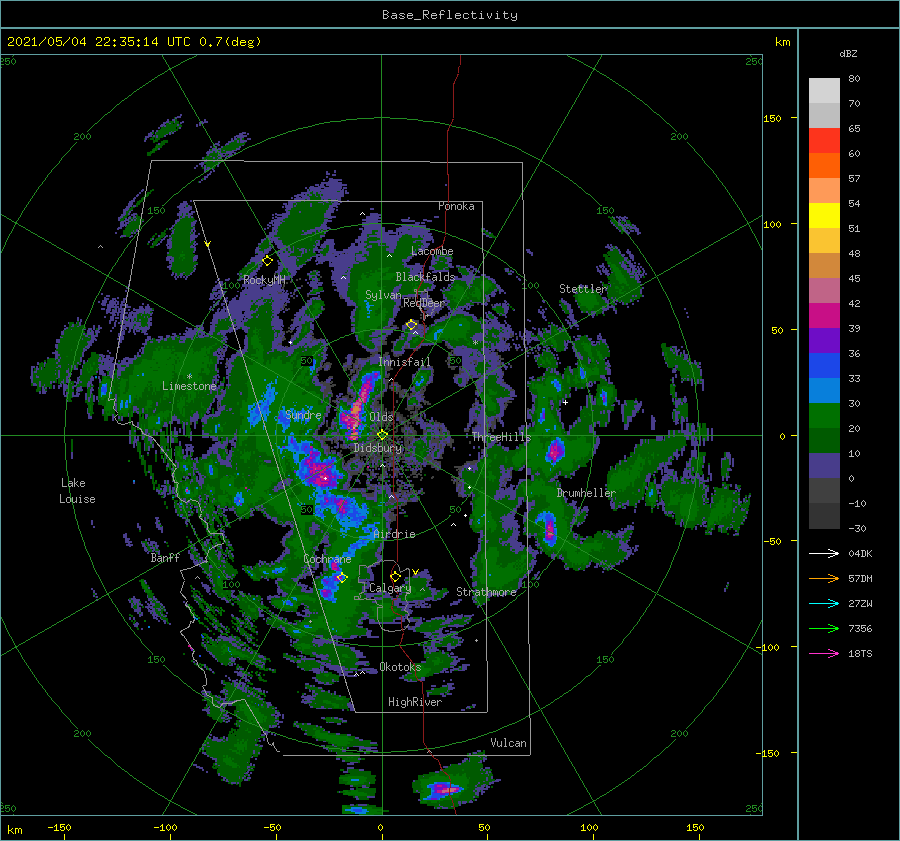Click the ThreeHills city label
The height and width of the screenshot is (841, 900).
click(502, 437)
